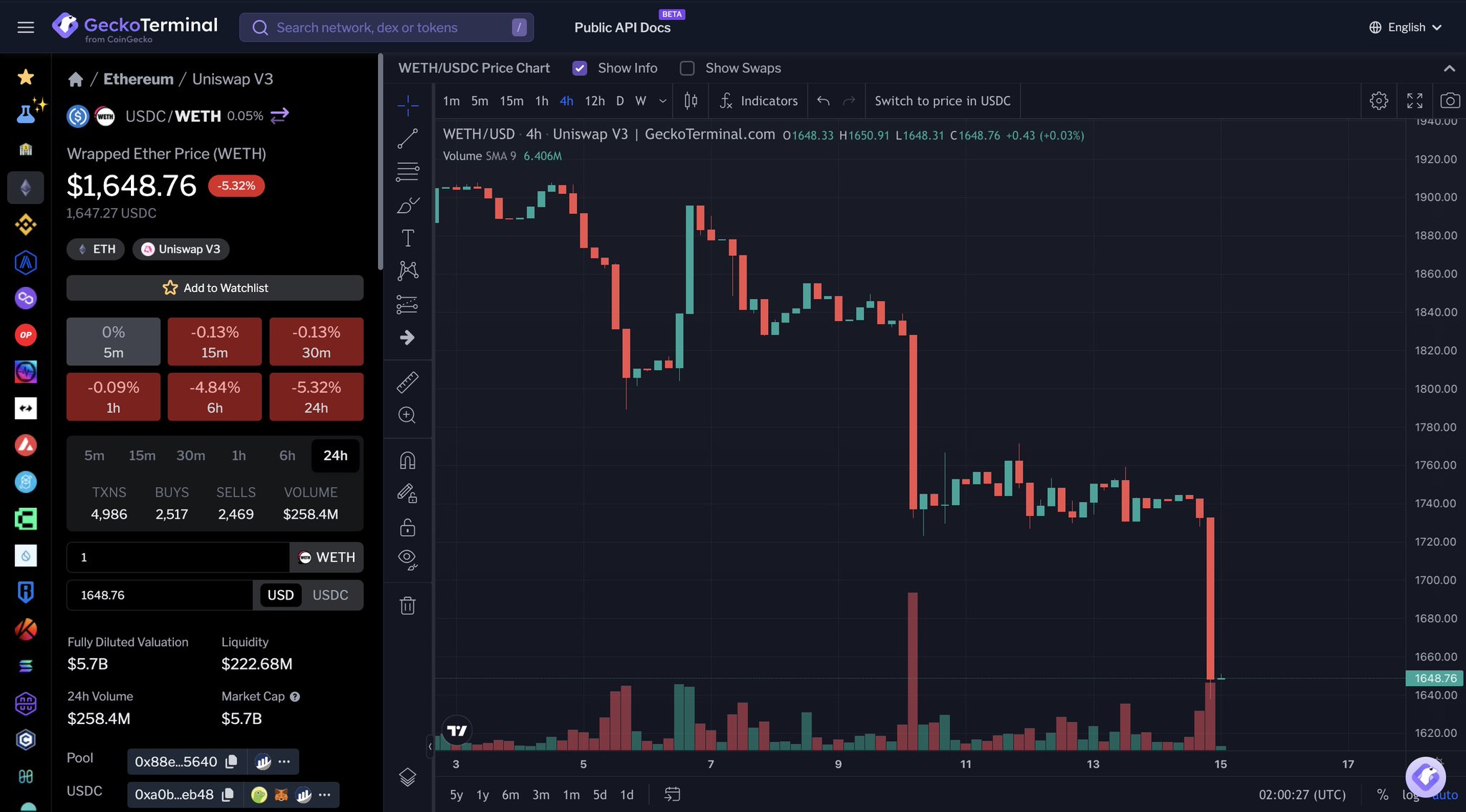This screenshot has width=1466, height=812.
Task: Click the 1940.00 price axis label
Action: coord(1435,122)
